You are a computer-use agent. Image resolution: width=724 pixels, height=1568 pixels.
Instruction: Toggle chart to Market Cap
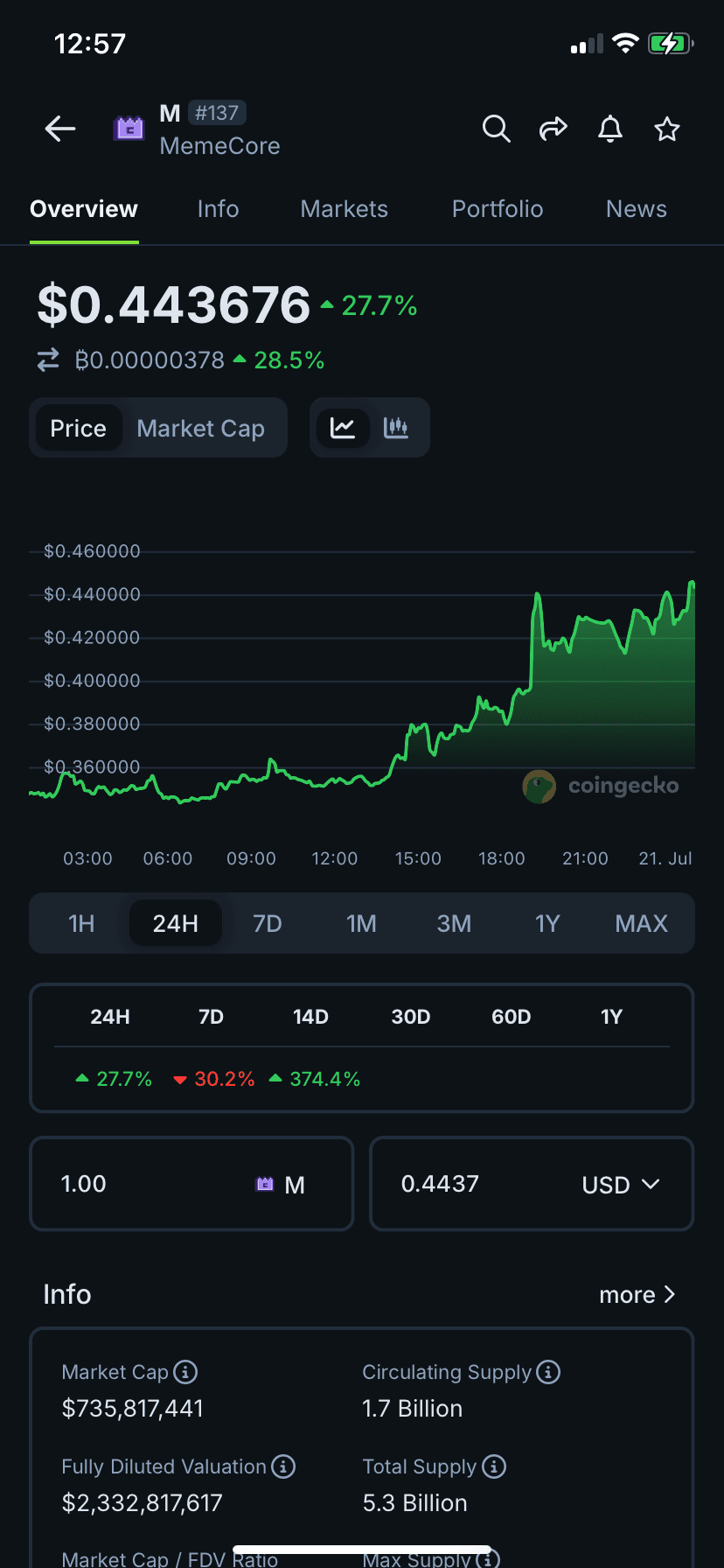tap(200, 429)
